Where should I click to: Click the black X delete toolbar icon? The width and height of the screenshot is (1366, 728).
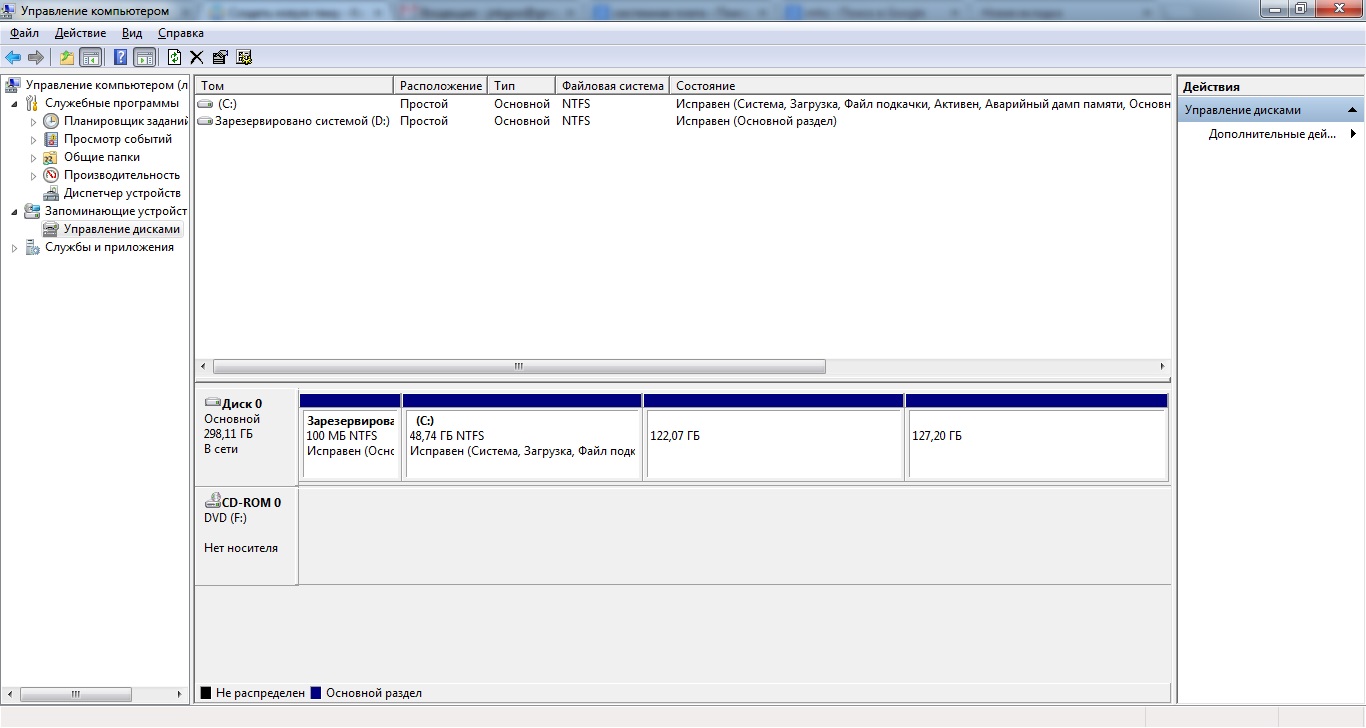[x=196, y=57]
